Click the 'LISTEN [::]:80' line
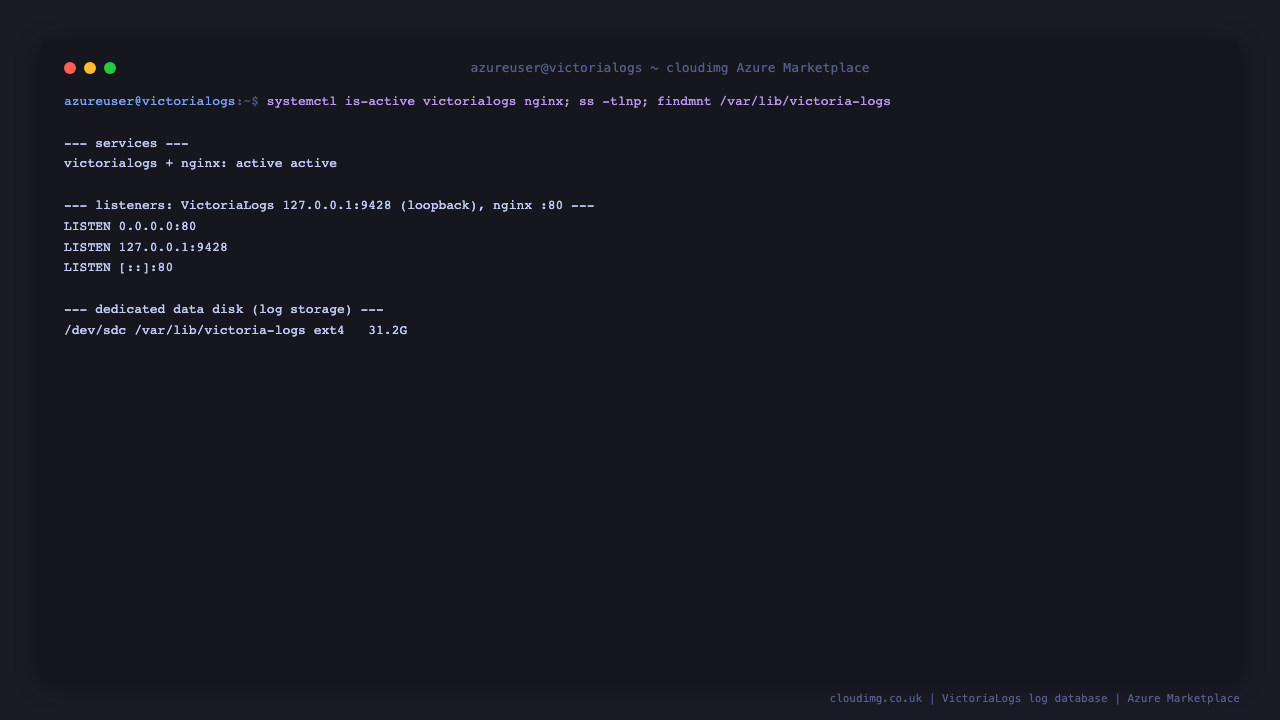This screenshot has height=720, width=1280. click(x=118, y=267)
